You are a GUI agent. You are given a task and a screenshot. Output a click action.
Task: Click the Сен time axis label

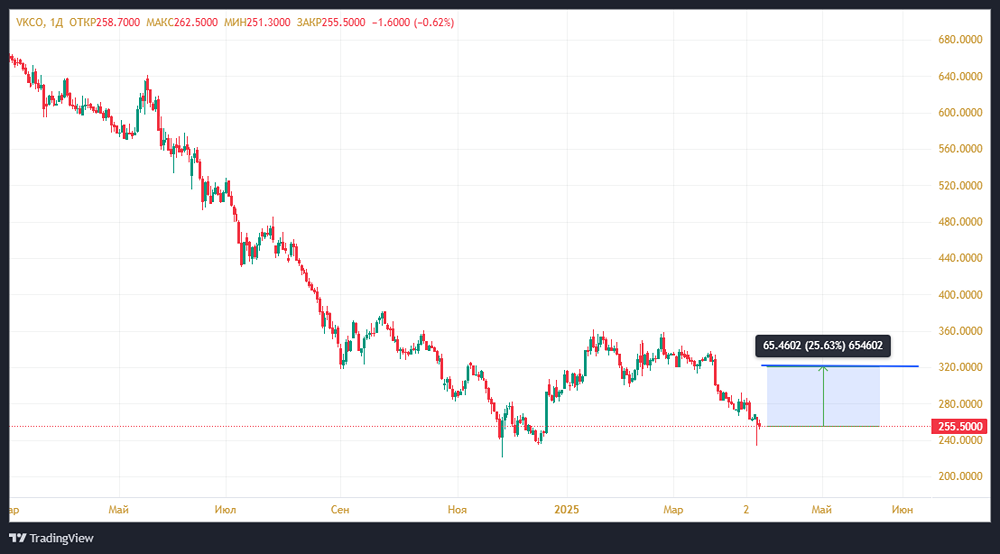(340, 509)
